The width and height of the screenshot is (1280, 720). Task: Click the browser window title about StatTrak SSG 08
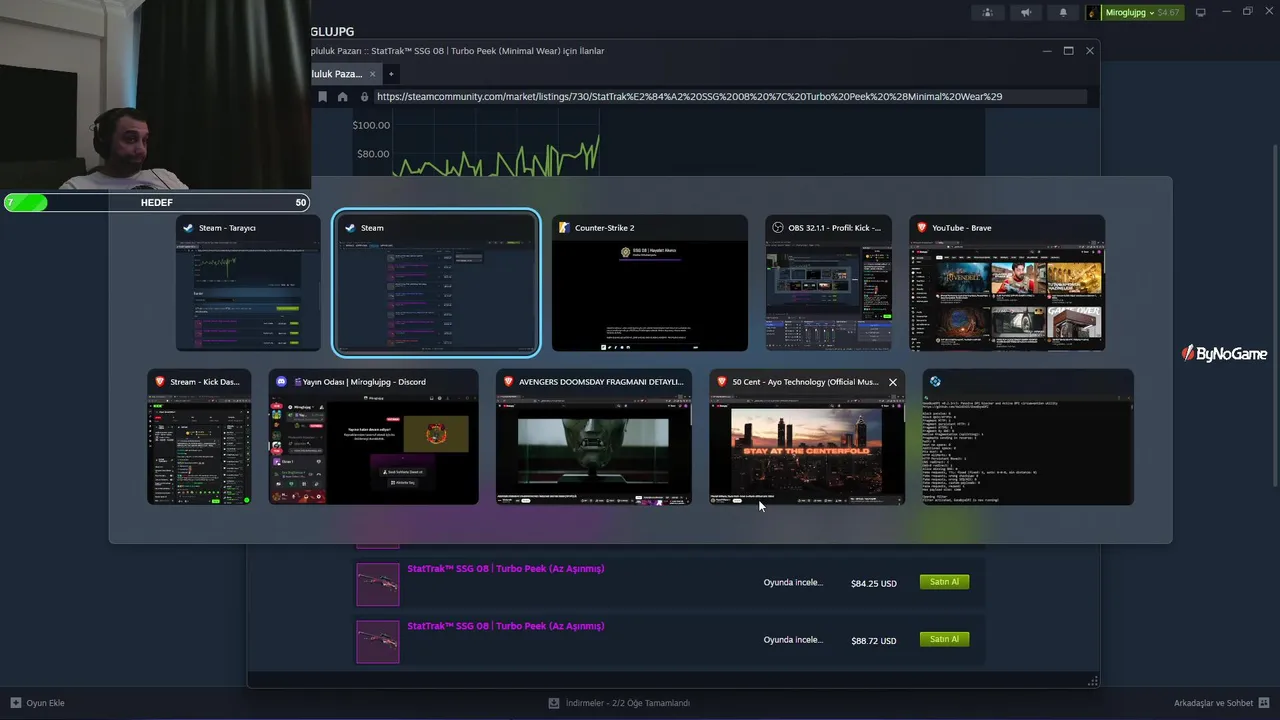[458, 51]
